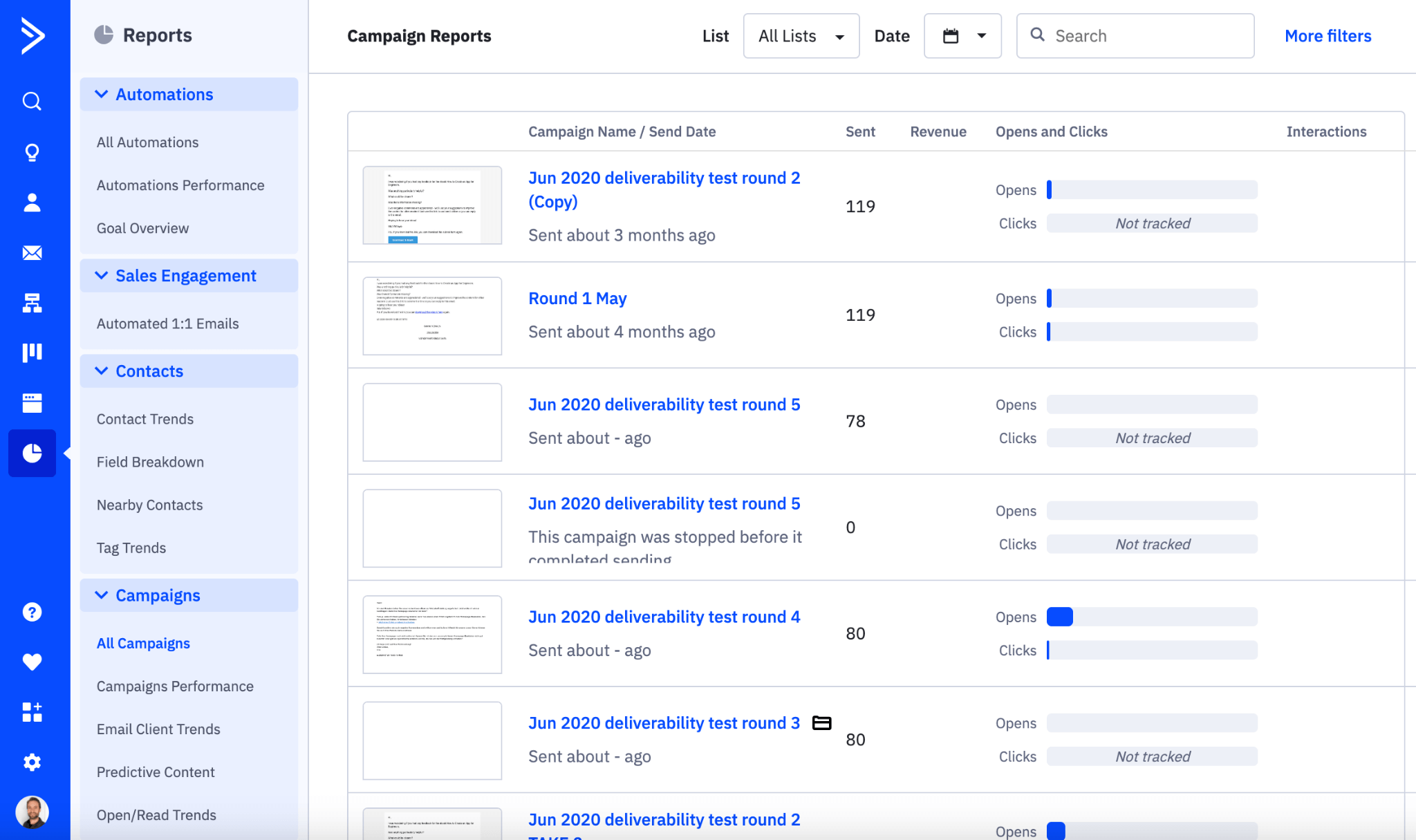Select the Reports pie chart icon
1416x840 pixels.
click(32, 453)
